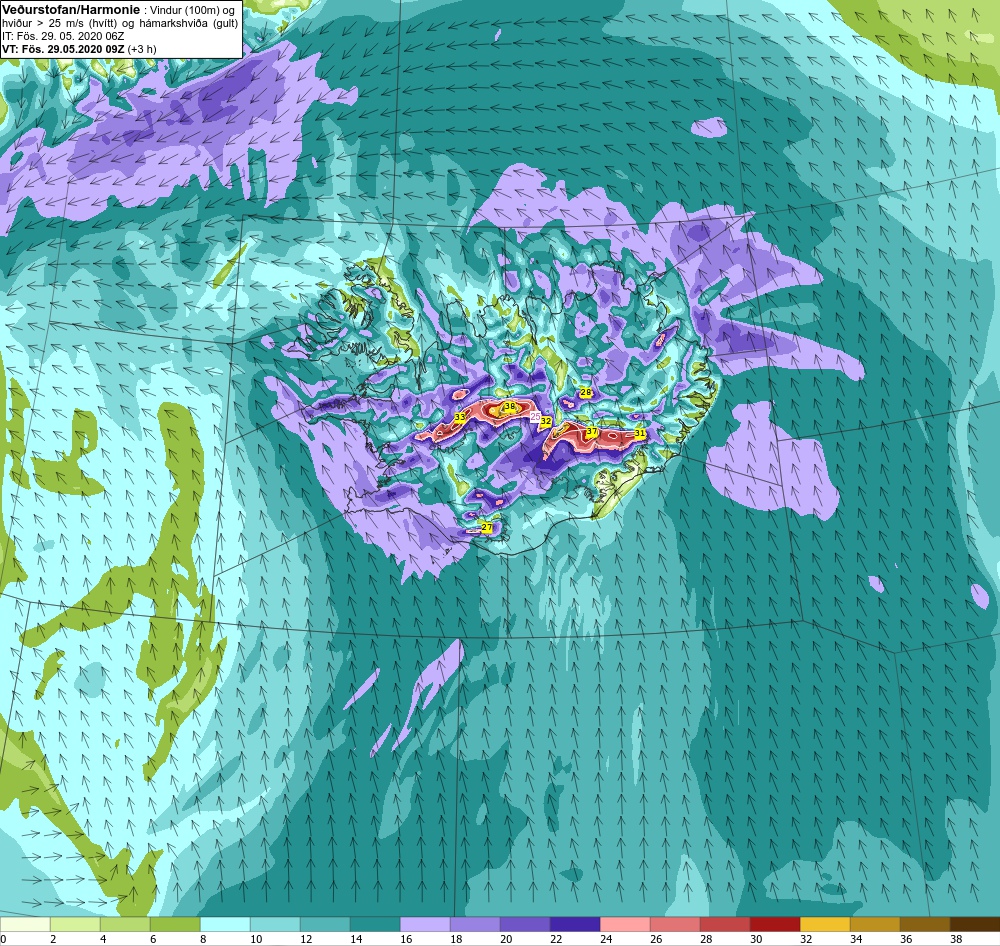Click the red 28–30 legend swatch
Viewport: 1000px width, 946px height.
pos(724,924)
